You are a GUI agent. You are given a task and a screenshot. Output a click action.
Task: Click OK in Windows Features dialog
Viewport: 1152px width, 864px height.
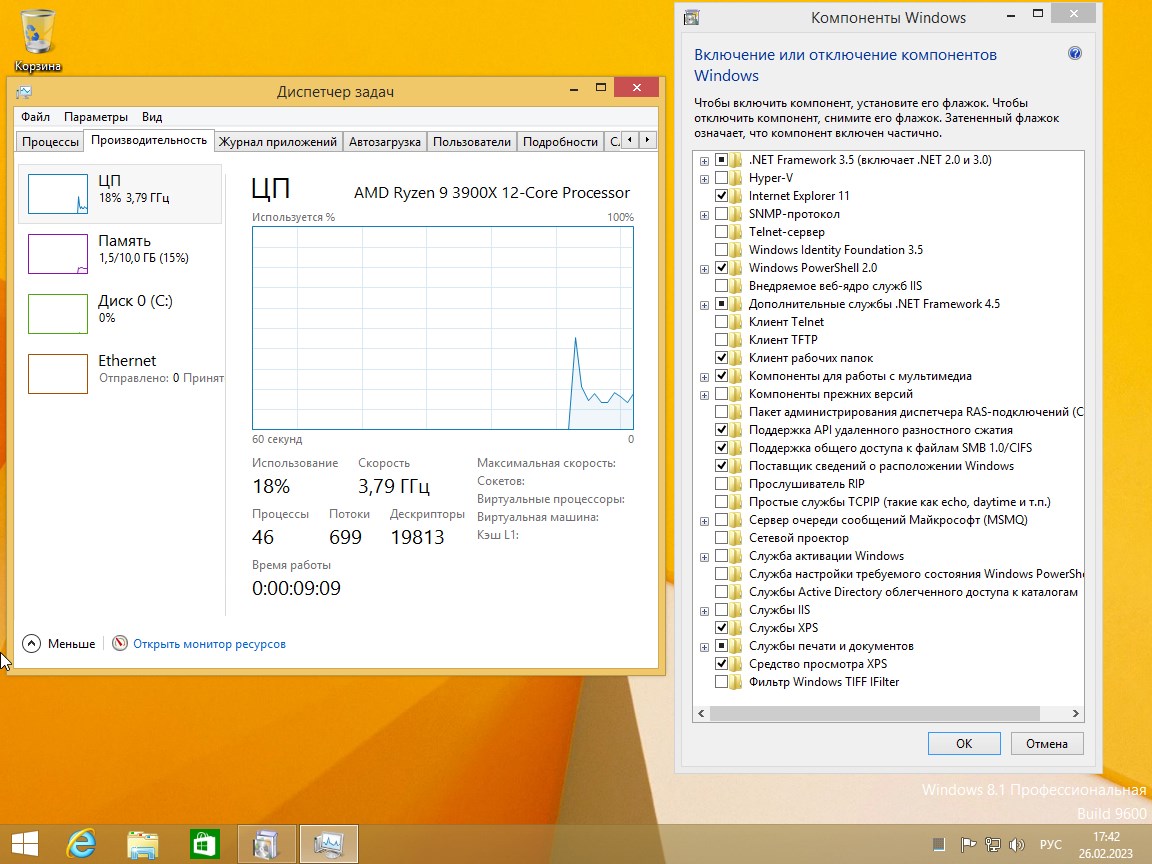pyautogui.click(x=963, y=743)
